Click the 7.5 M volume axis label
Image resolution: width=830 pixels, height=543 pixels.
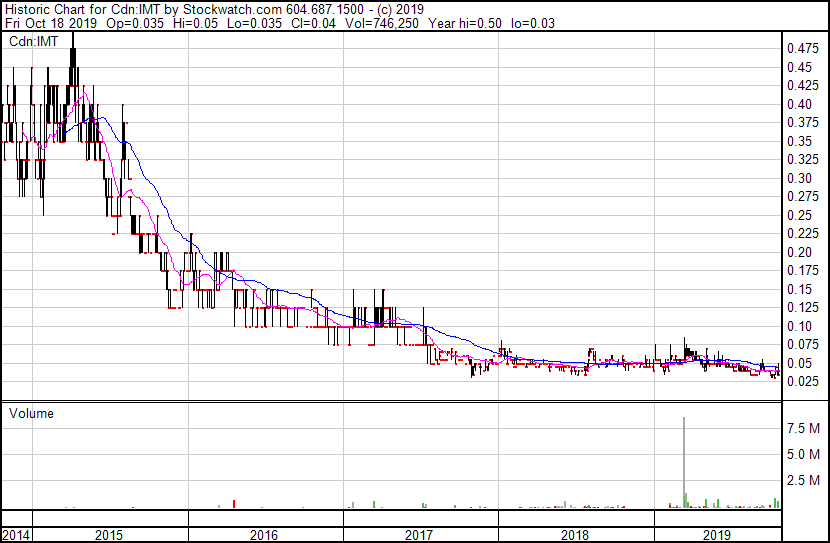point(803,428)
